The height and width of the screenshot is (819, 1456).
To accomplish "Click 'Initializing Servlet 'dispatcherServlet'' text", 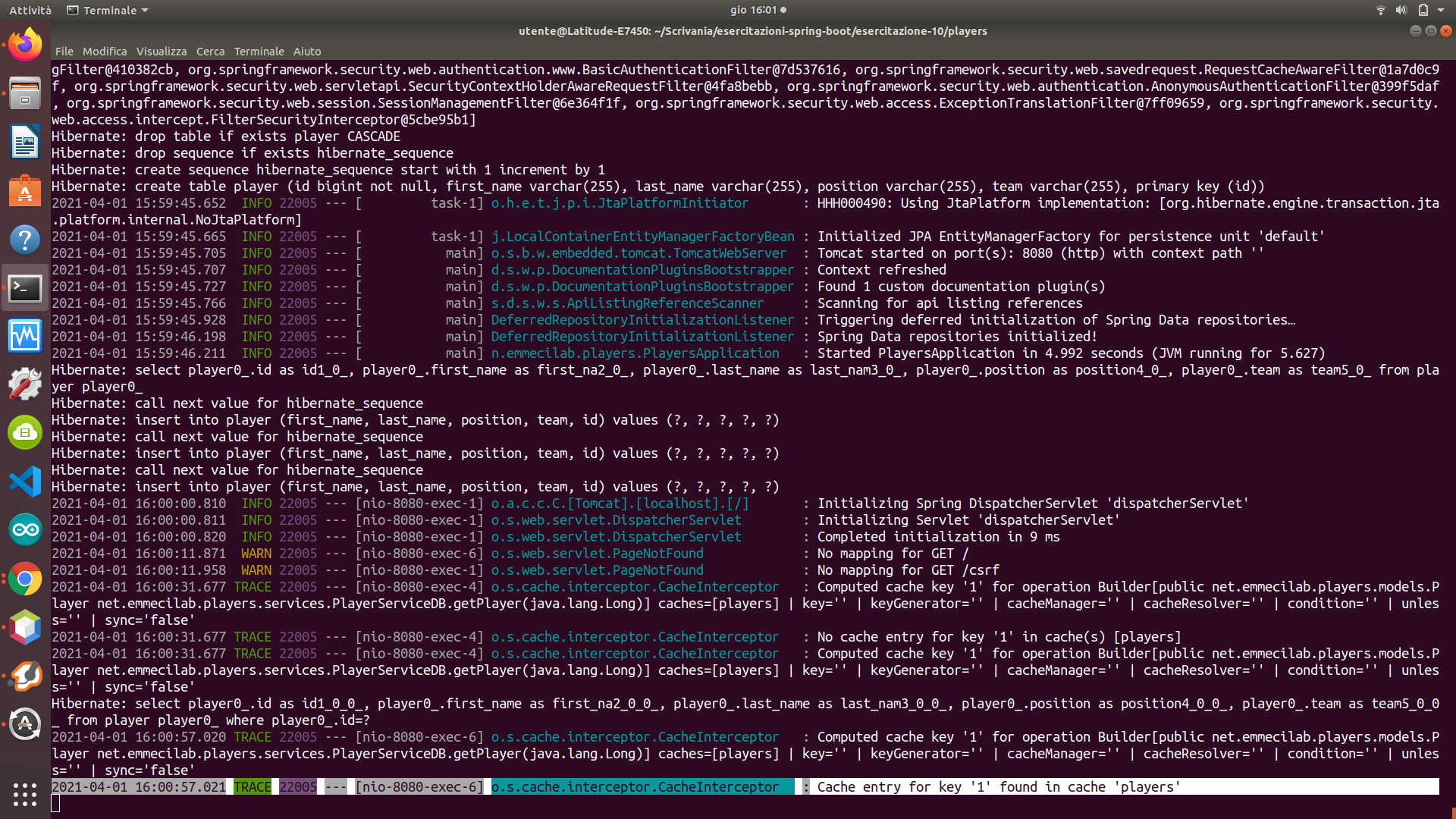I will [969, 520].
